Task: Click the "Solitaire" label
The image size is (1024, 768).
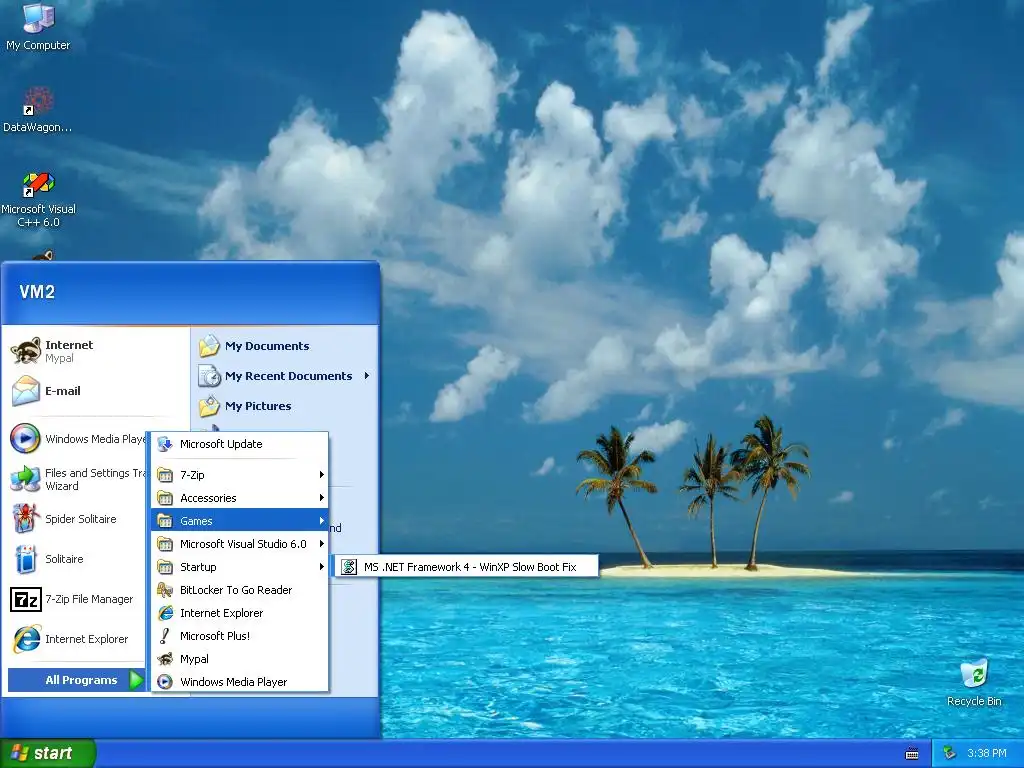Action: tap(64, 559)
